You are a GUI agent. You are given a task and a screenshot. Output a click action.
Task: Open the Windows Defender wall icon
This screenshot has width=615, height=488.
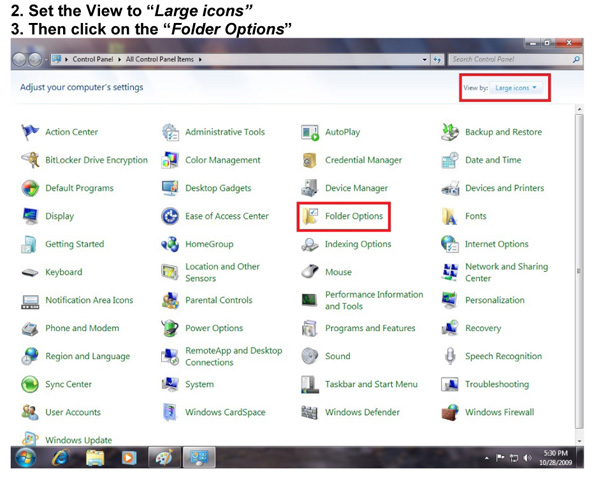pyautogui.click(x=309, y=412)
